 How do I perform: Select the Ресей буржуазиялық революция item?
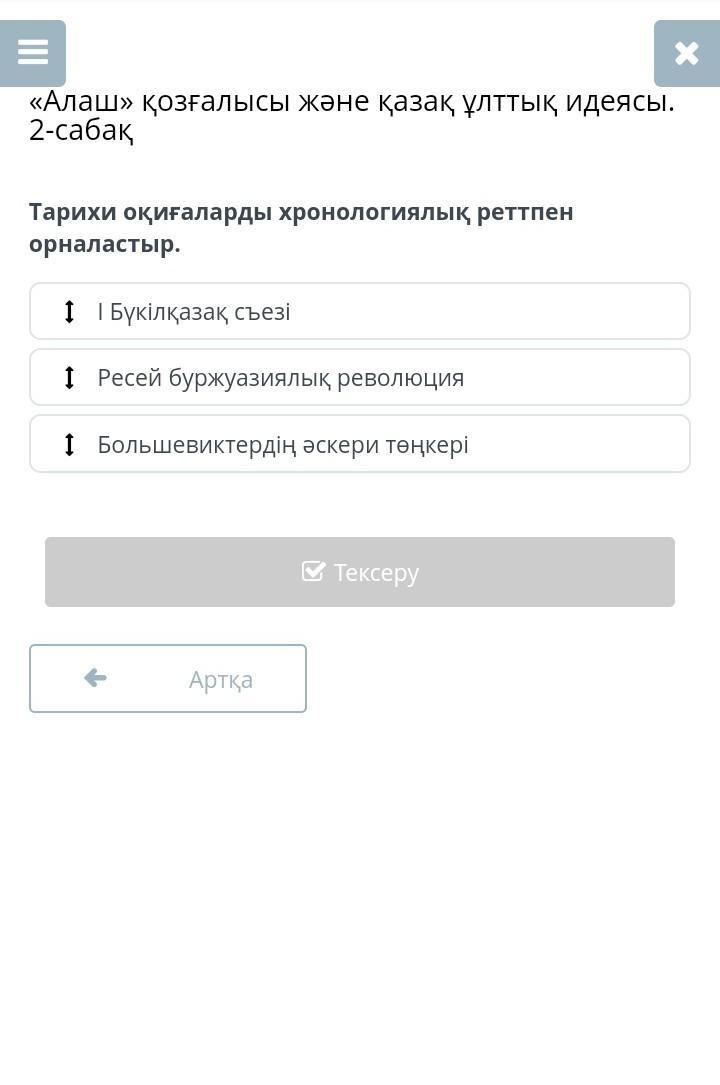tap(360, 378)
